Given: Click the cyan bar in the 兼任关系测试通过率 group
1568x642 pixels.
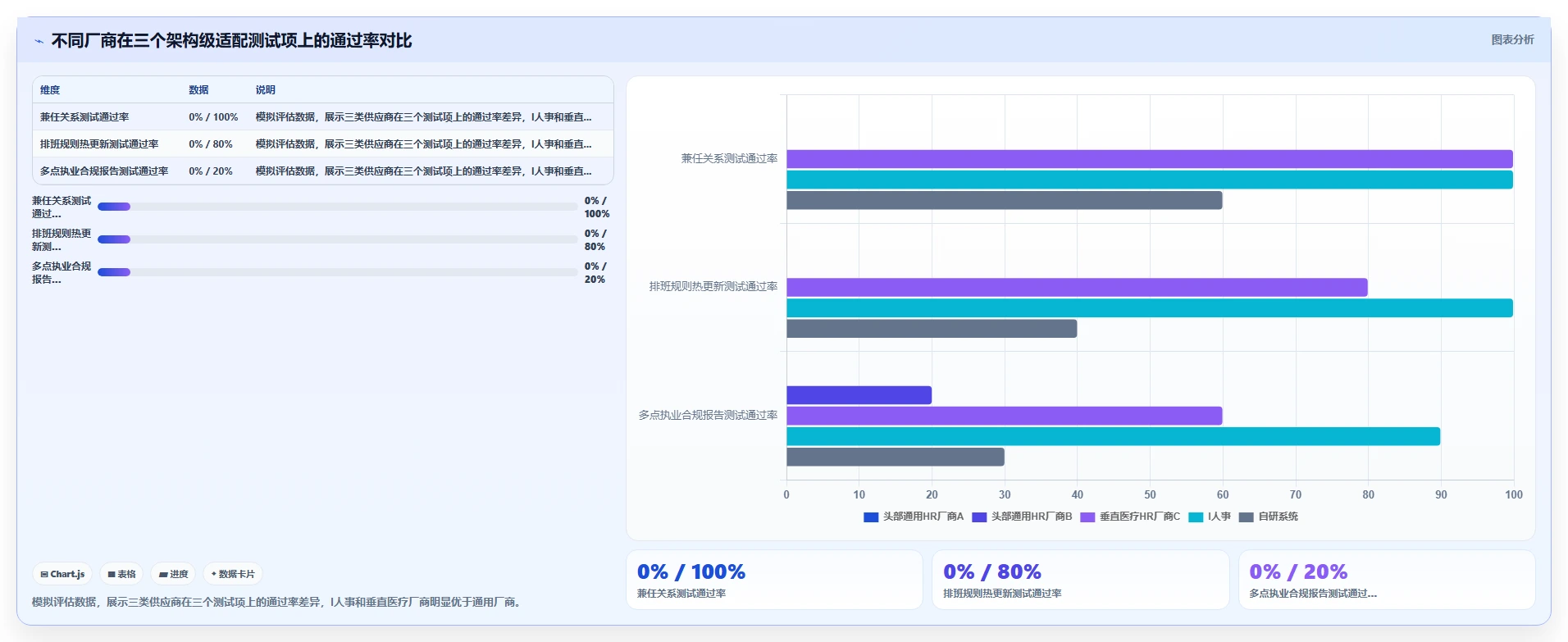Looking at the screenshot, I should coord(1150,180).
